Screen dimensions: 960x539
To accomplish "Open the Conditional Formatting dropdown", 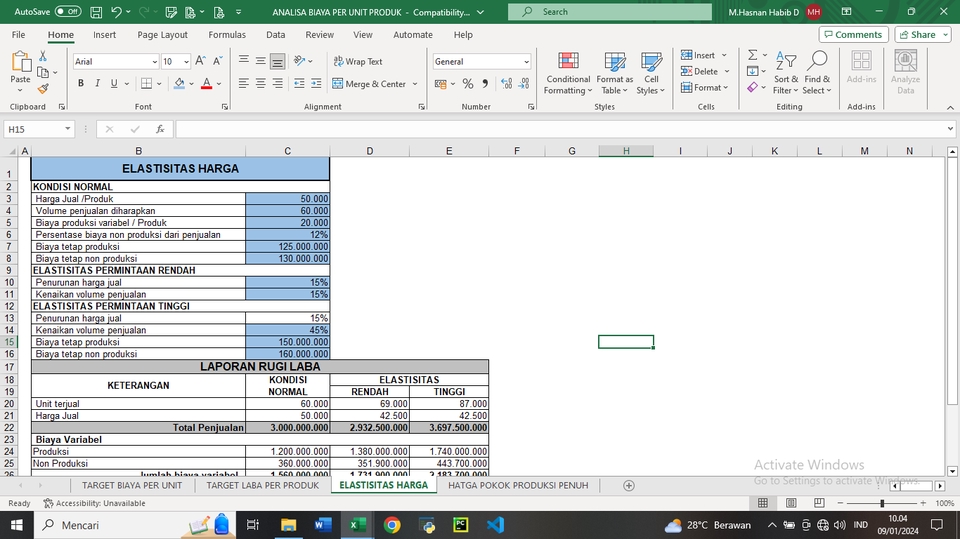I will 568,73.
